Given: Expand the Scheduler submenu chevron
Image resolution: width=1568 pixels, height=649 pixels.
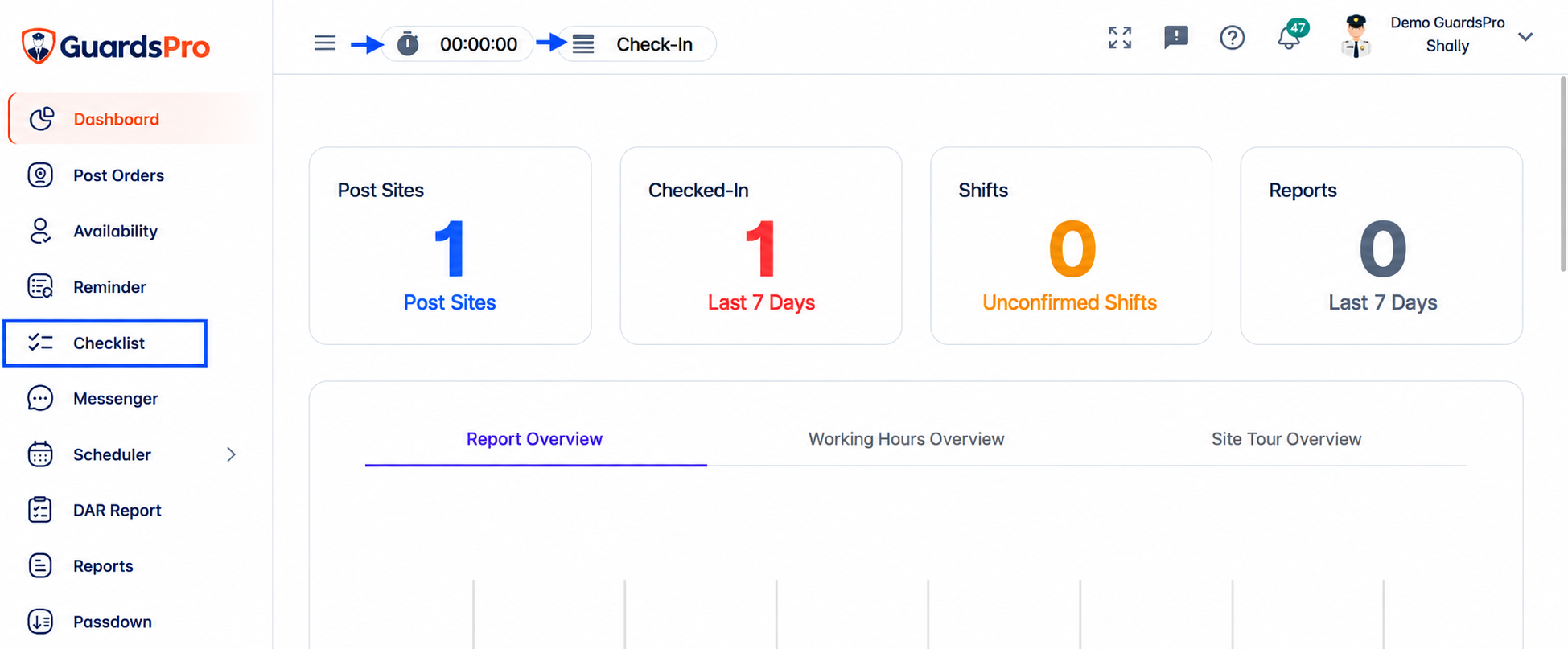Looking at the screenshot, I should pos(231,454).
